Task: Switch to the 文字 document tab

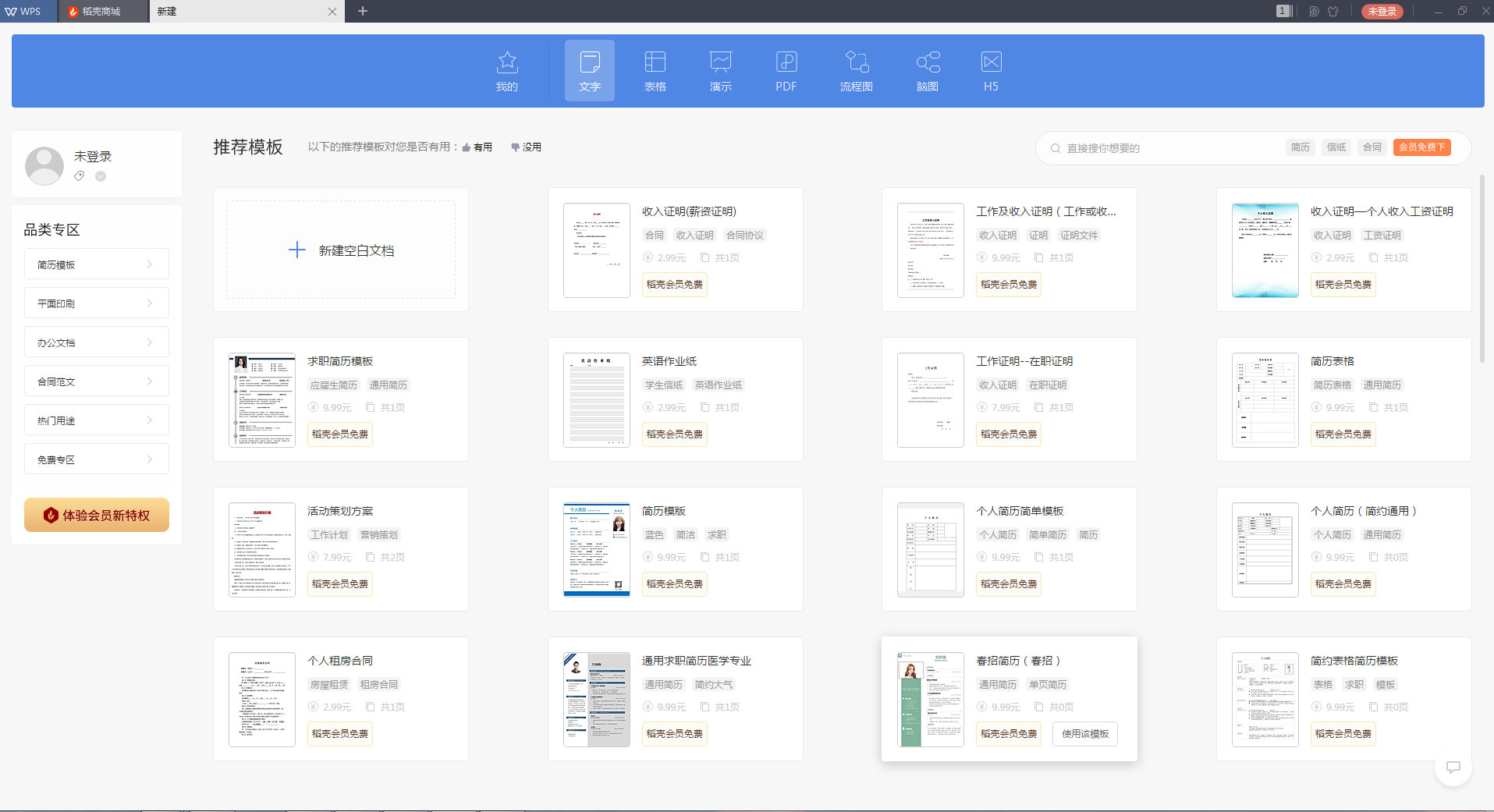Action: click(590, 70)
